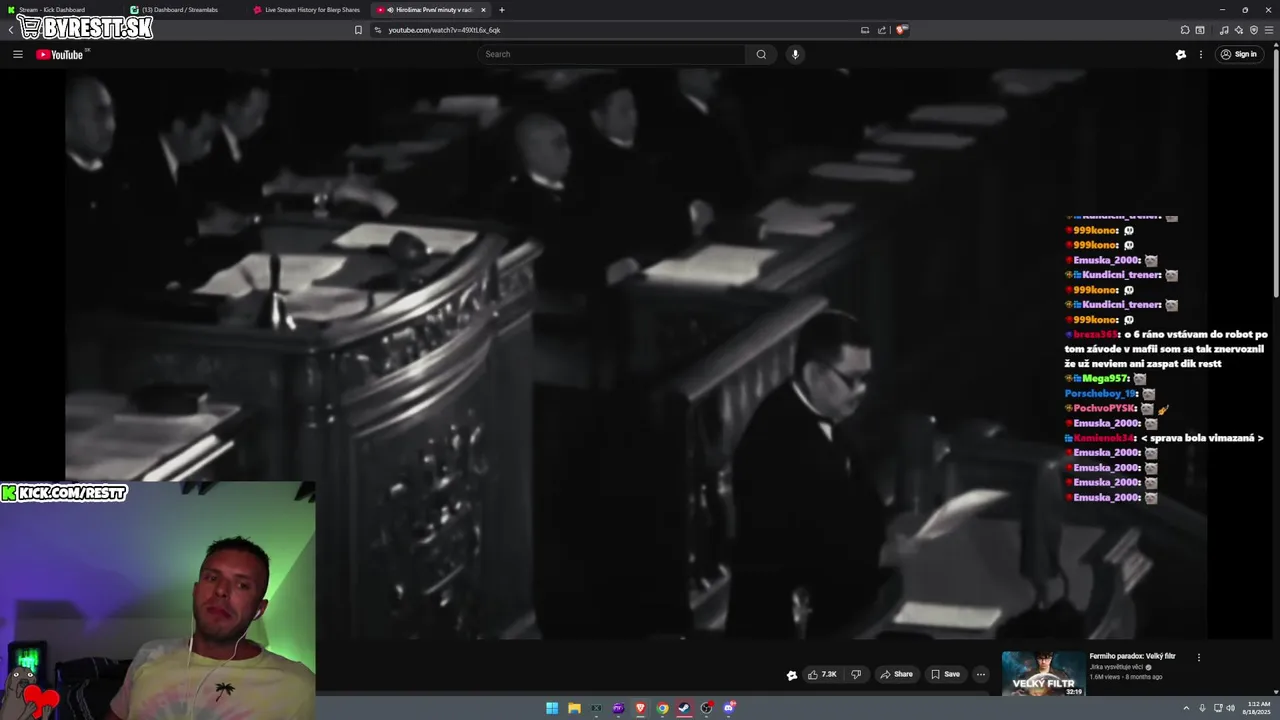Image resolution: width=1280 pixels, height=720 pixels.
Task: Open Leo AI sparkle icon
Action: coord(1239,30)
